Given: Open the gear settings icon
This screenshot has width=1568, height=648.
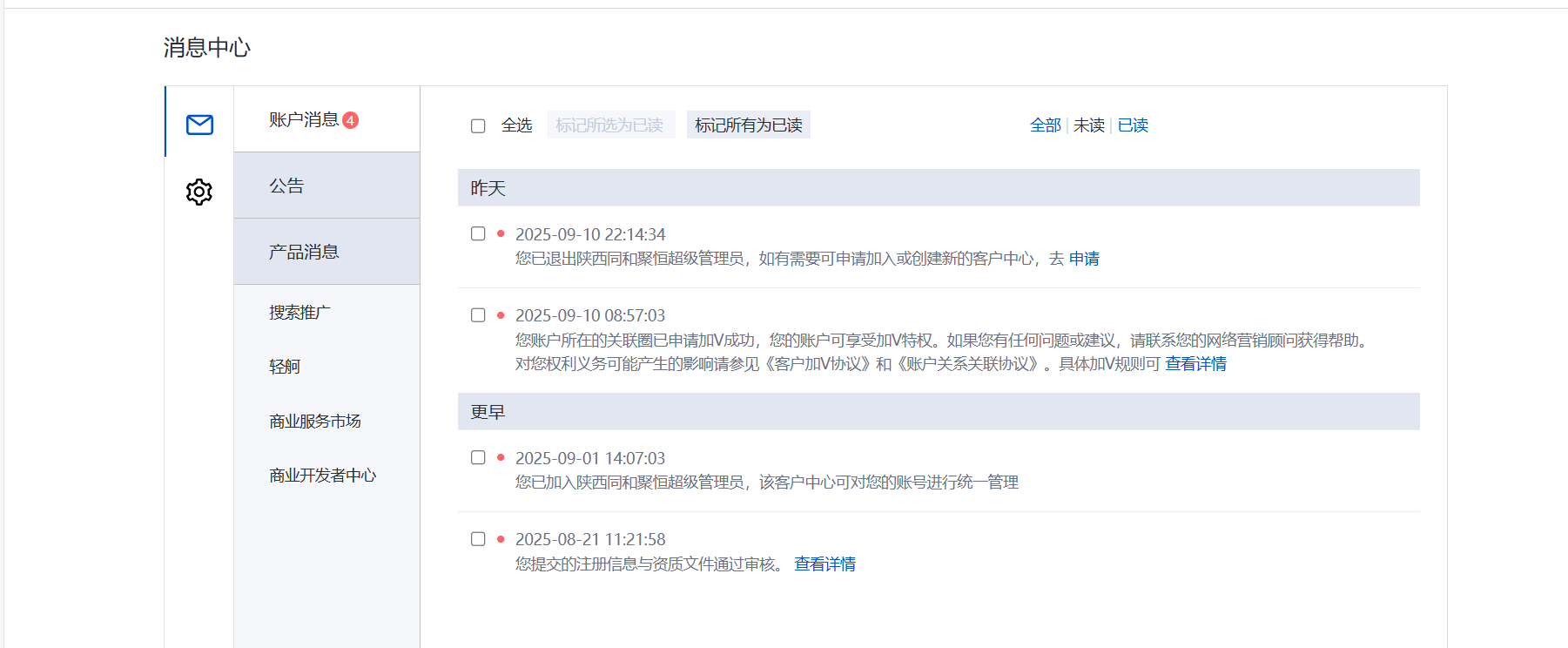Looking at the screenshot, I should point(199,192).
